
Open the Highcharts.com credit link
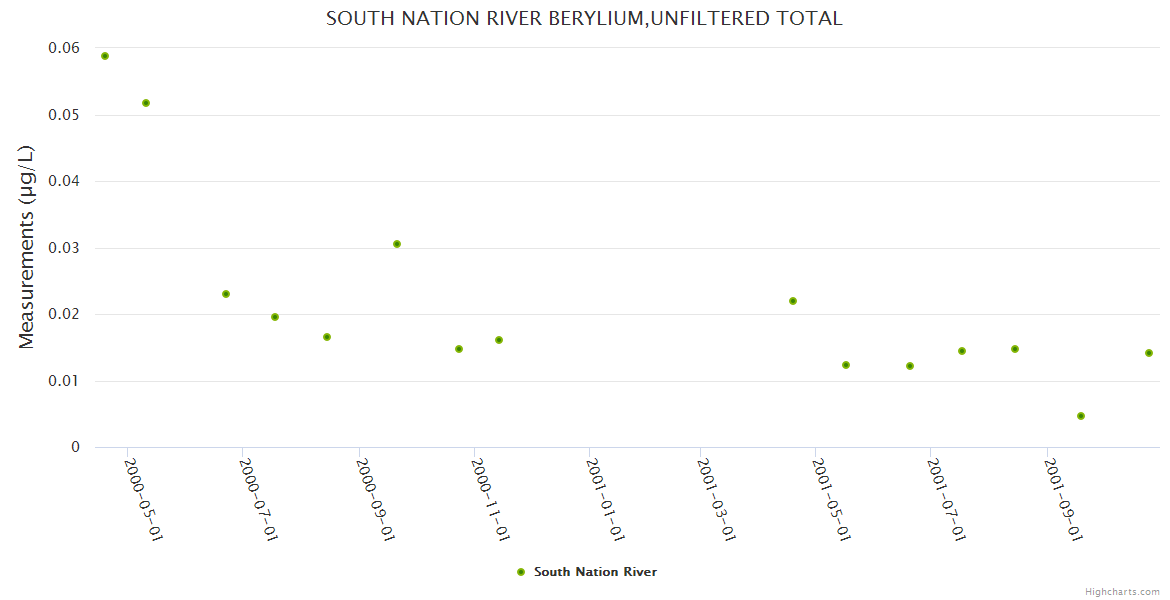click(1122, 592)
